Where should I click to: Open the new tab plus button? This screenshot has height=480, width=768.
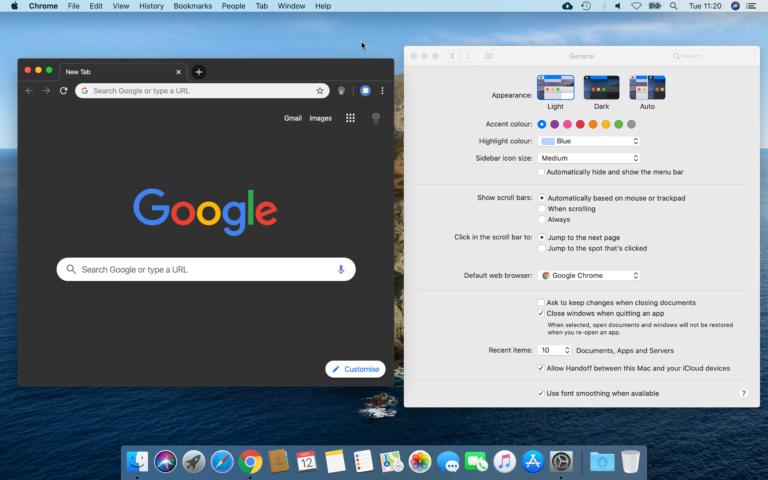(198, 72)
